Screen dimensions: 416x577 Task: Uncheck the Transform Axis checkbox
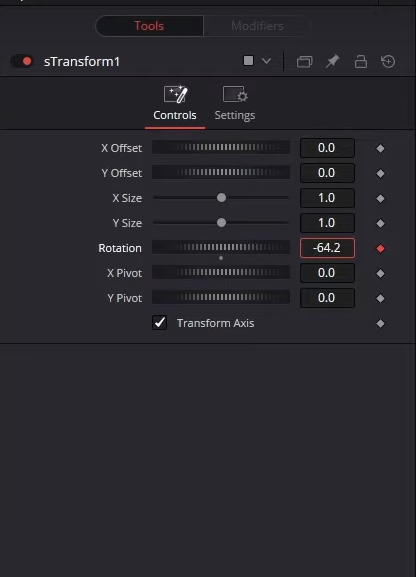(159, 323)
